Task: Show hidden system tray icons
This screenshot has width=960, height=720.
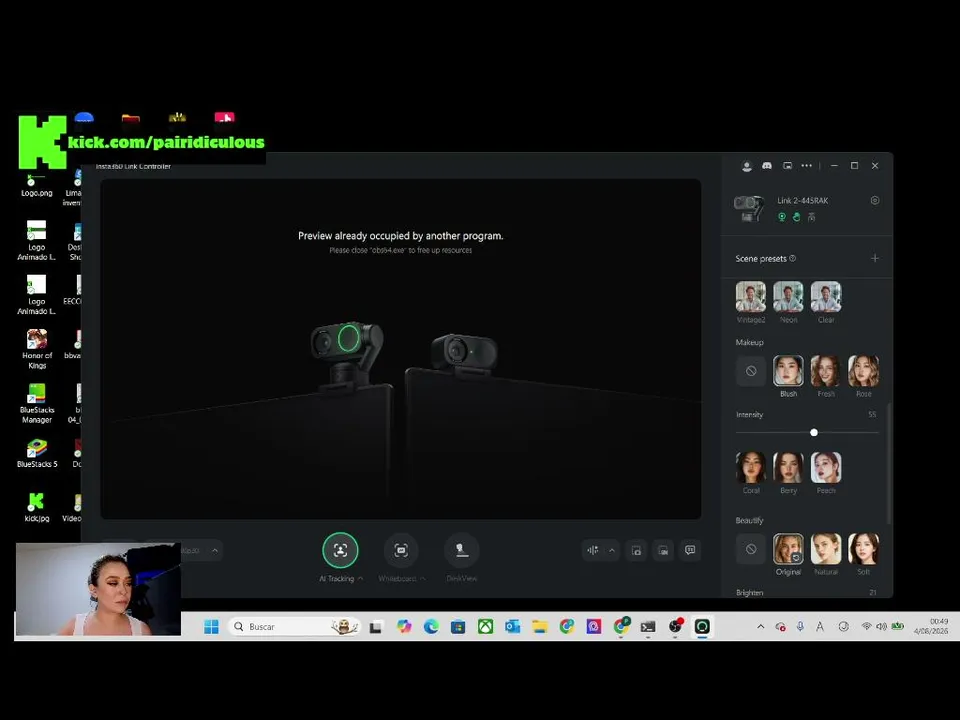Action: click(760, 626)
